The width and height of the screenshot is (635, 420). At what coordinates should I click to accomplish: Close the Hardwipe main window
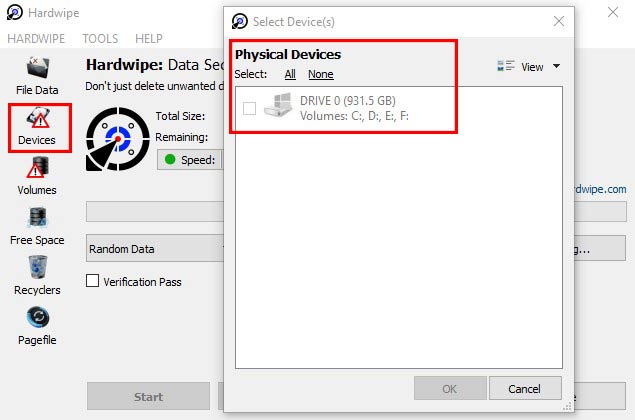[x=613, y=12]
